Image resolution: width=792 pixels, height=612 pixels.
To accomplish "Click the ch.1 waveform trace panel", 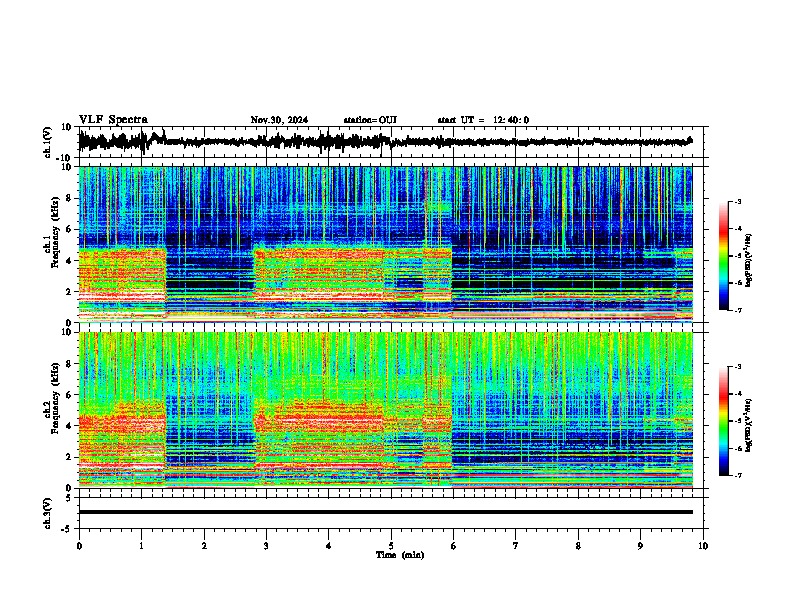I will pos(393,142).
